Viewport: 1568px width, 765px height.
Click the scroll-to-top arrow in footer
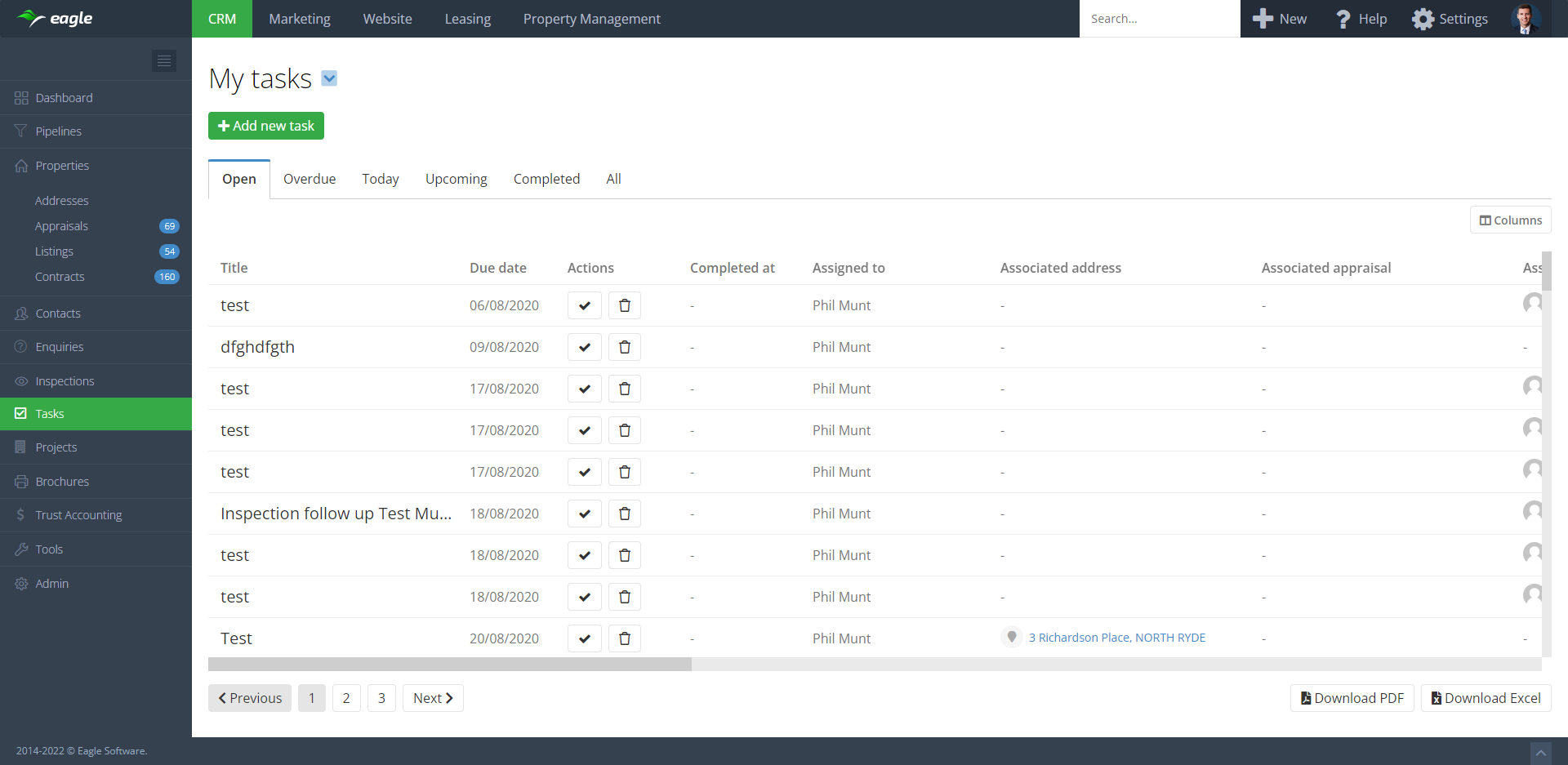pos(1540,752)
